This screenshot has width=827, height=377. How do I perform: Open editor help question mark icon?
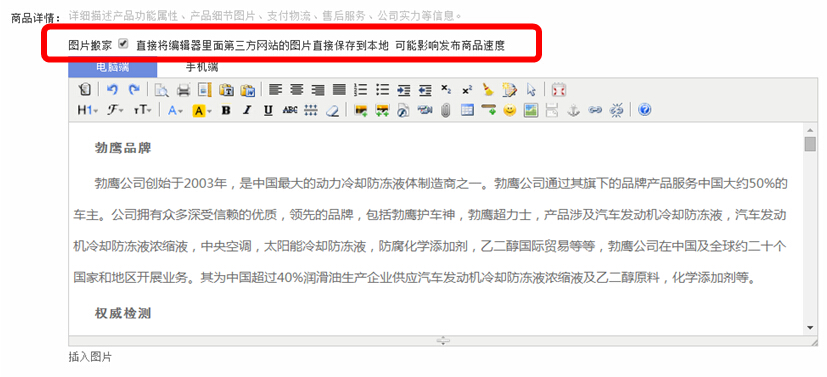644,110
